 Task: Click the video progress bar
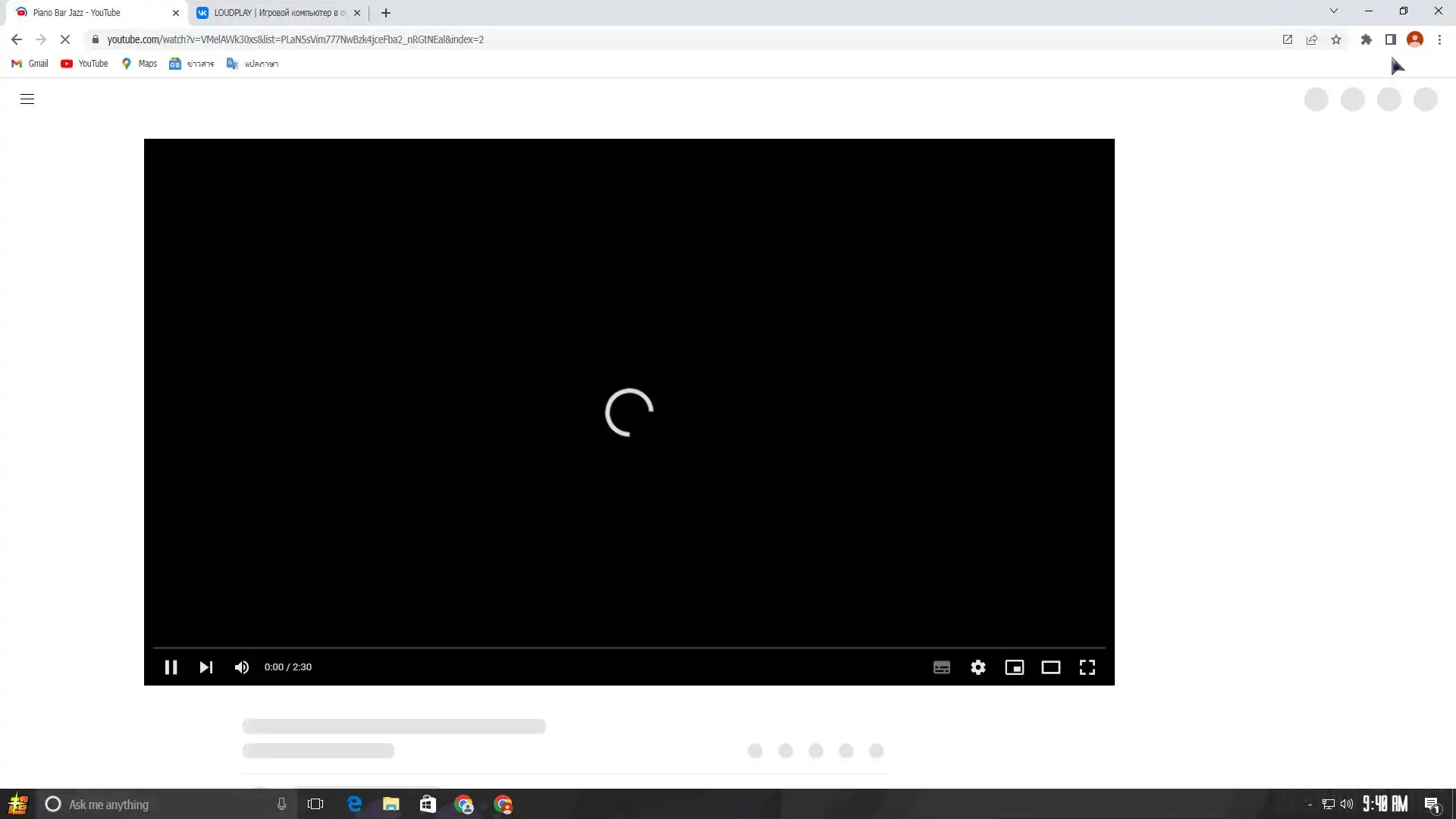click(629, 648)
